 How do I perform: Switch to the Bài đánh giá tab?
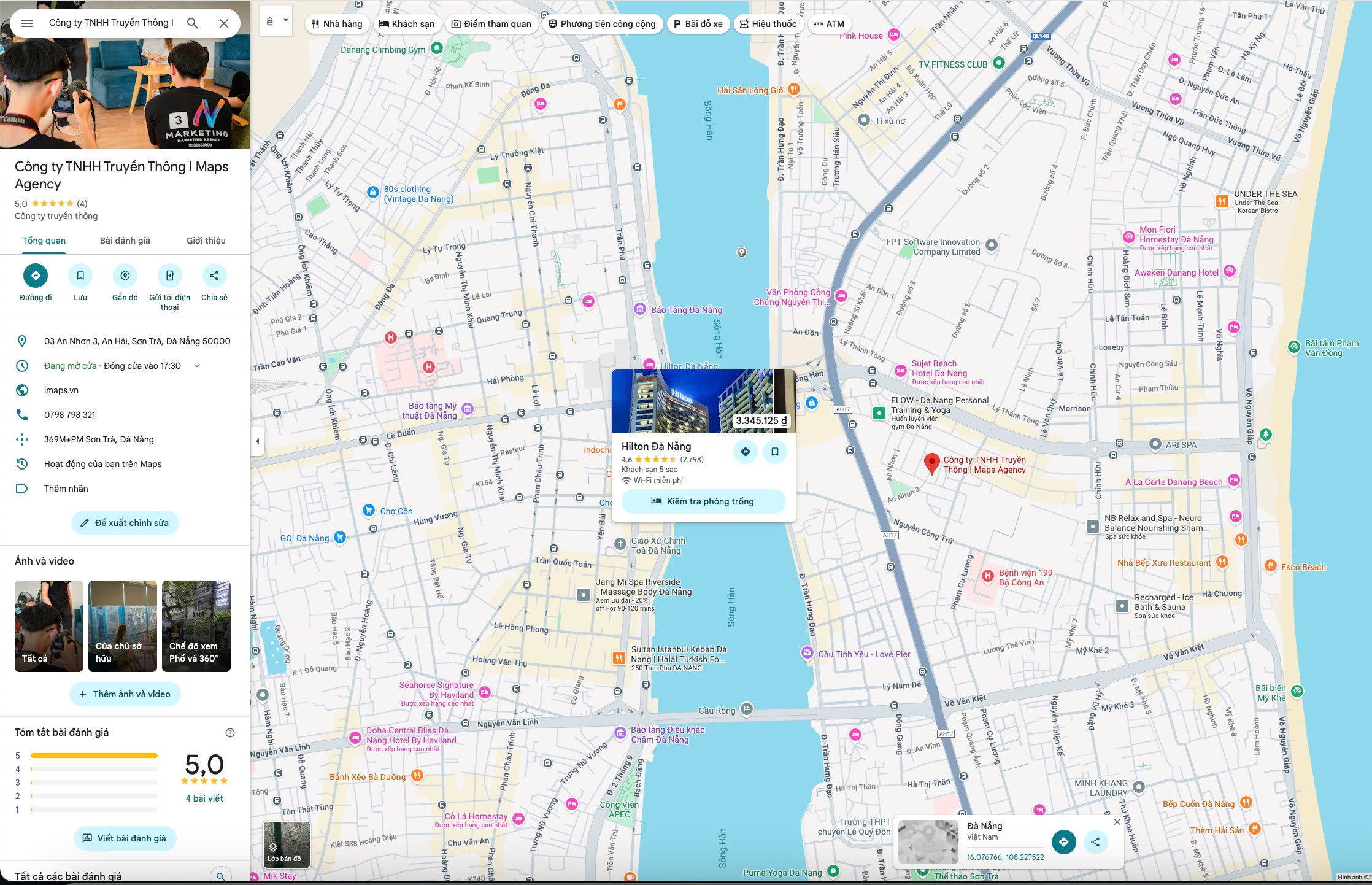pos(124,241)
